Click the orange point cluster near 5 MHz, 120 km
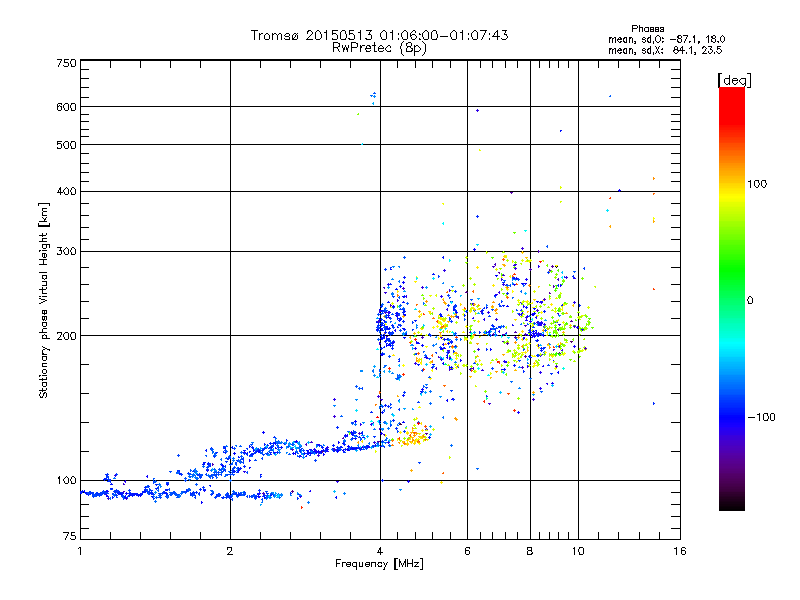The height and width of the screenshot is (600, 800). point(414,436)
